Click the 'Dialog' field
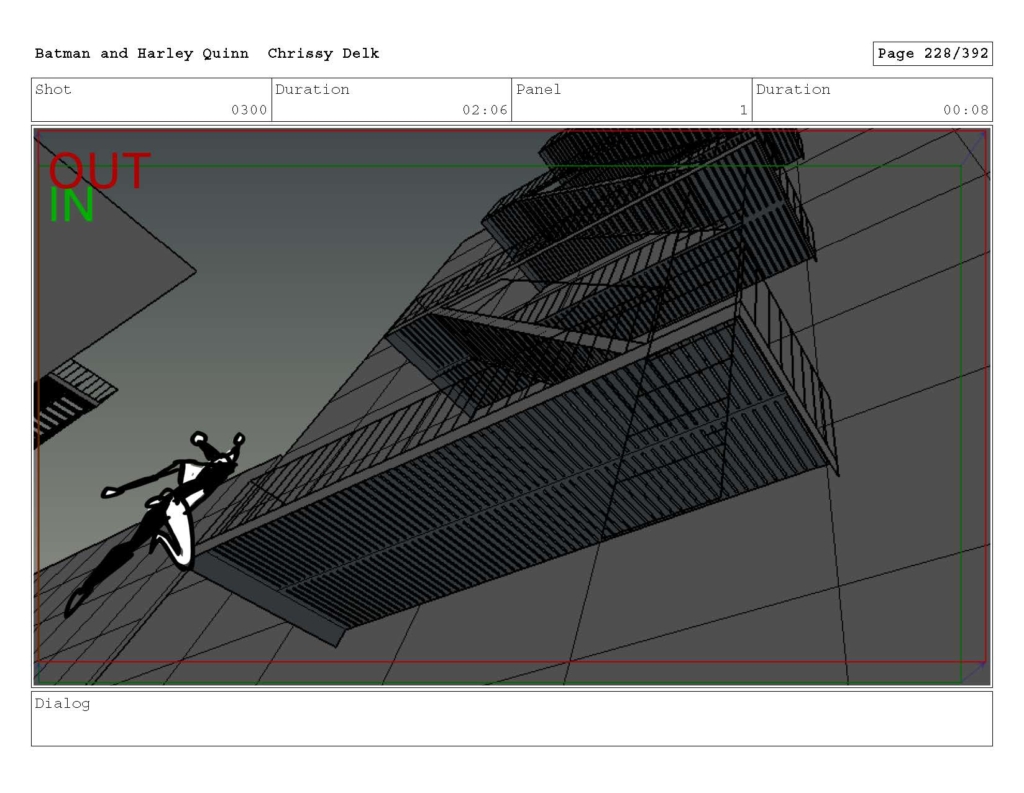Viewport: 1024px width, 793px height. [x=512, y=719]
